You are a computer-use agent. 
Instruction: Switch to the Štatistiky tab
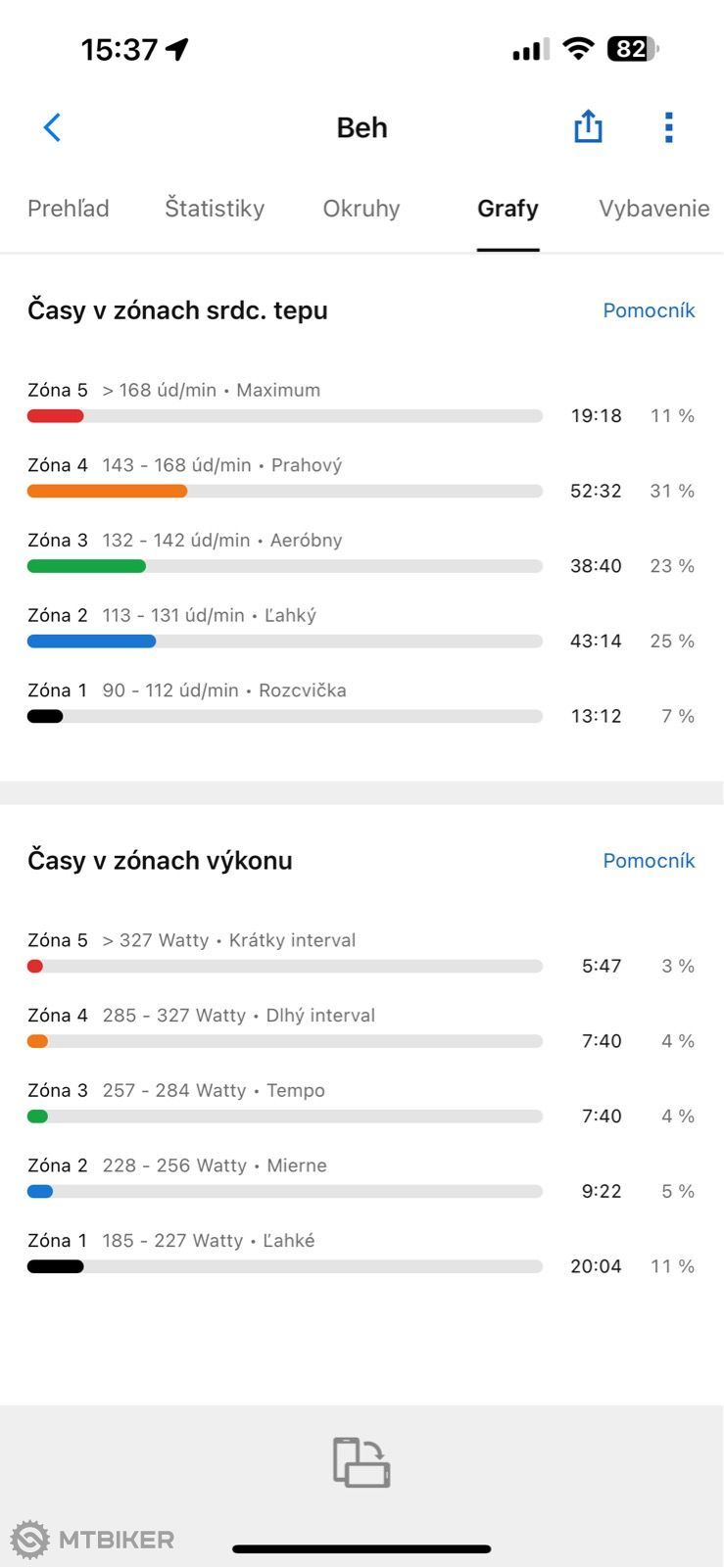(215, 209)
